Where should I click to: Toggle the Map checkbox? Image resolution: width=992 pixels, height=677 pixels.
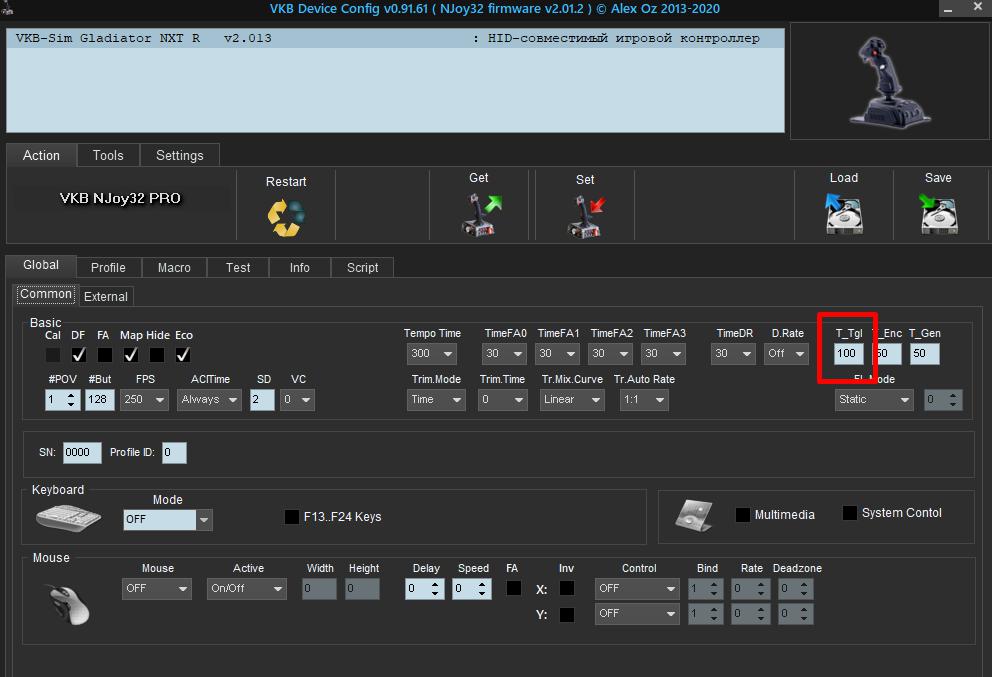(130, 355)
